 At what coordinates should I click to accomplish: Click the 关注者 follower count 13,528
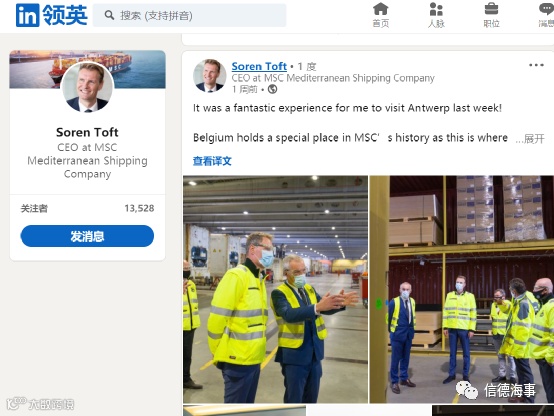pyautogui.click(x=139, y=208)
